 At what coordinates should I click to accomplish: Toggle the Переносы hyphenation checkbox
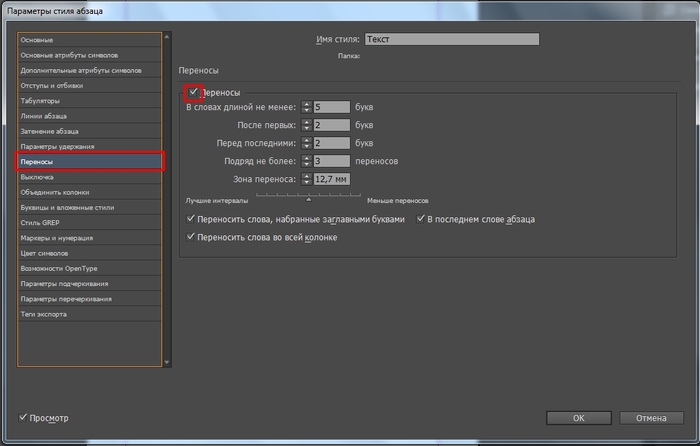pyautogui.click(x=194, y=93)
